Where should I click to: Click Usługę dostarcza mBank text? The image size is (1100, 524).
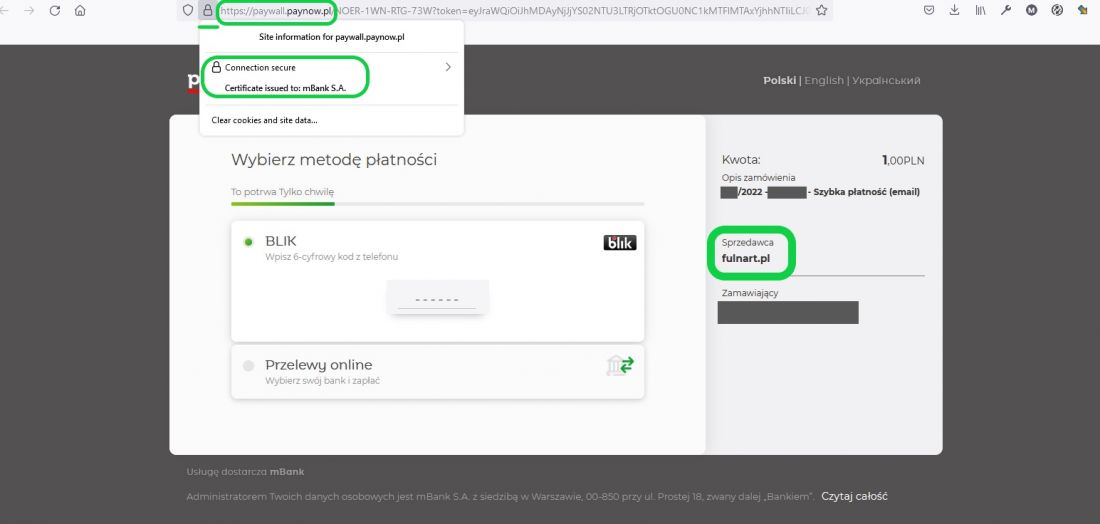click(246, 472)
